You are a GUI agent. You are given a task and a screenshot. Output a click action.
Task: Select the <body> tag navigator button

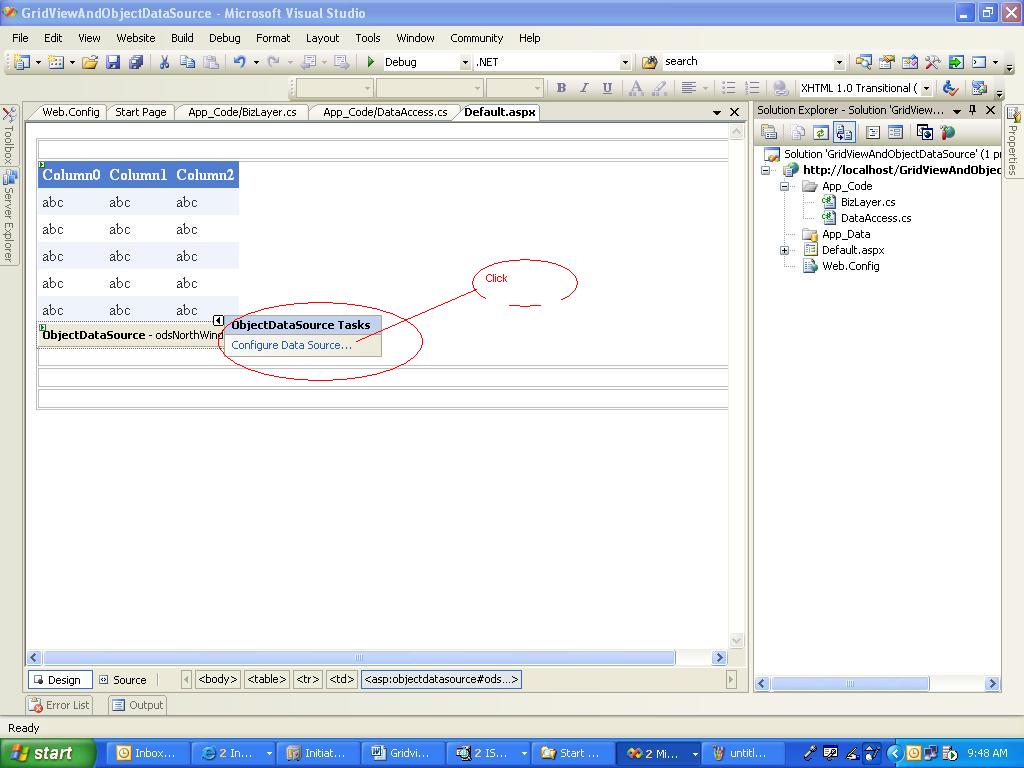pos(217,679)
